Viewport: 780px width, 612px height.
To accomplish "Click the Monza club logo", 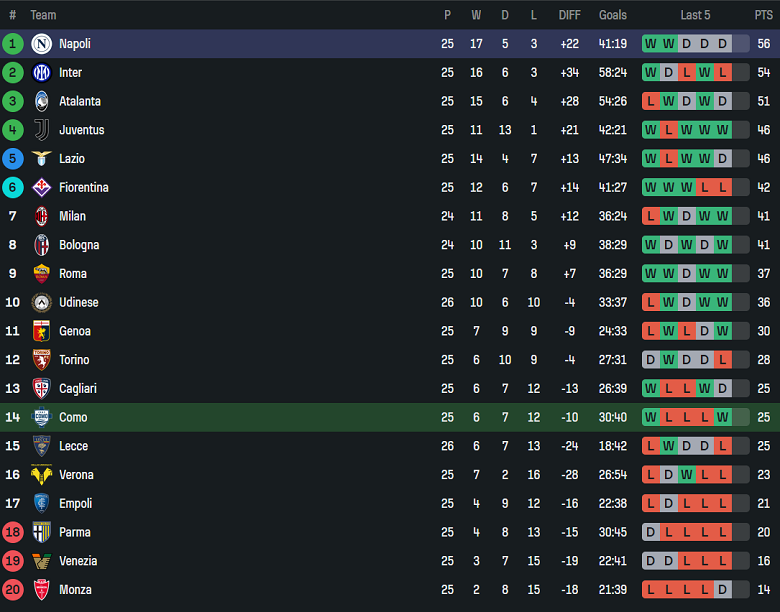I will (41, 590).
